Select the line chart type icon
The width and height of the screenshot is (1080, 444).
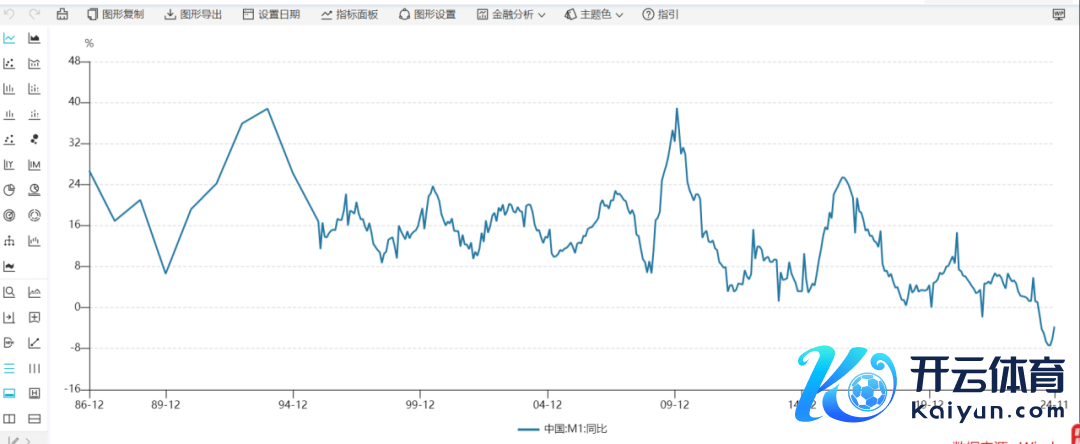click(x=10, y=39)
